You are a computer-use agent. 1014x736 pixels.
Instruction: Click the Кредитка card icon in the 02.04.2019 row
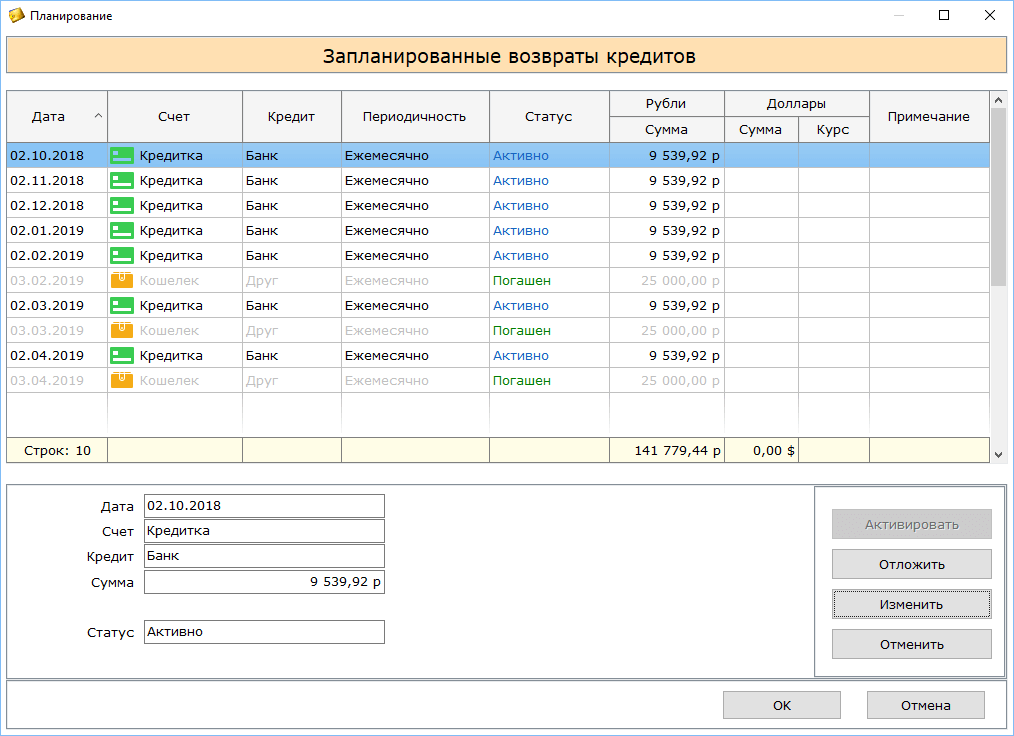click(x=122, y=355)
